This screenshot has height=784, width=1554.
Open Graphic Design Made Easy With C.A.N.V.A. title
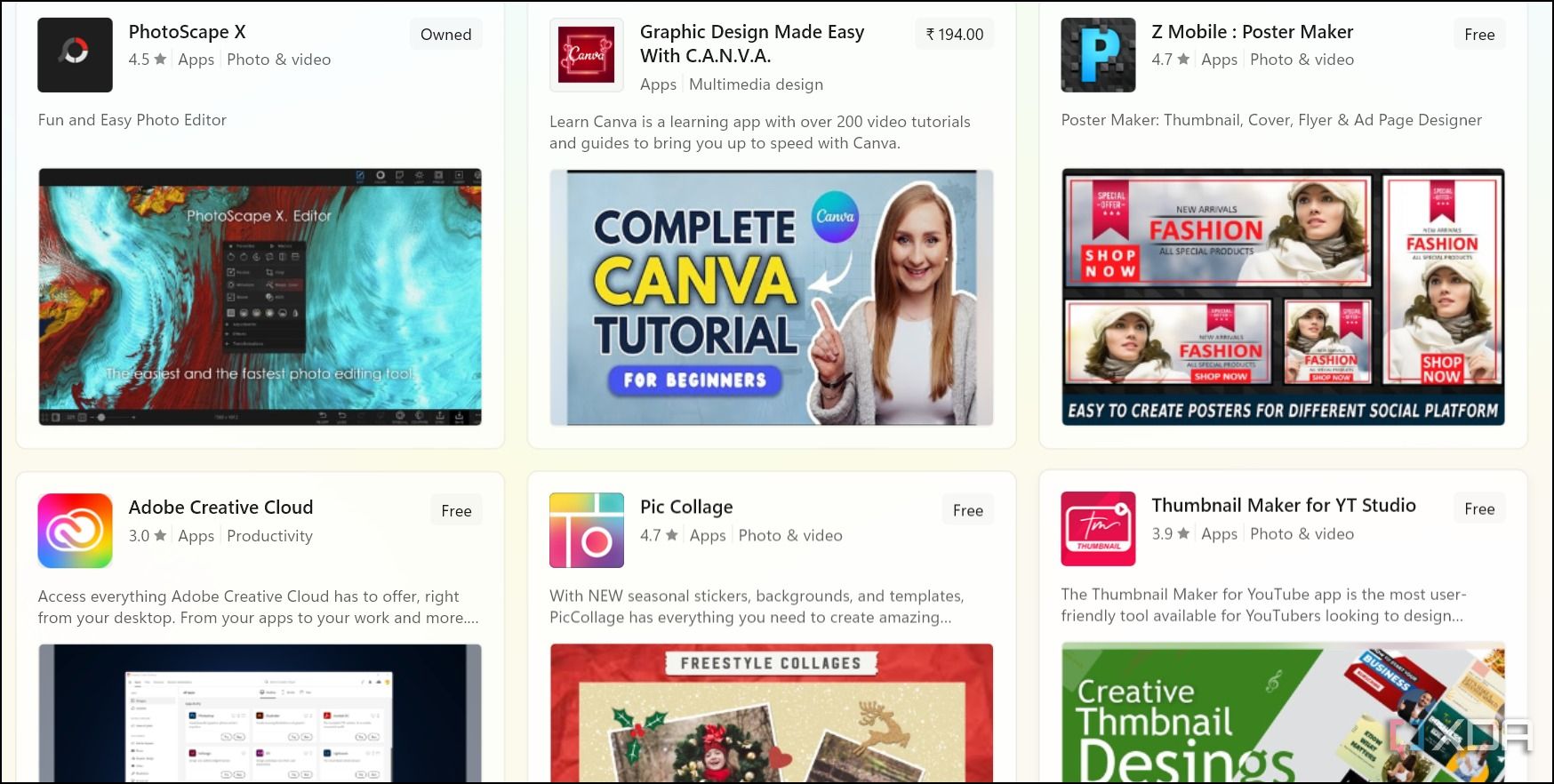pos(752,44)
